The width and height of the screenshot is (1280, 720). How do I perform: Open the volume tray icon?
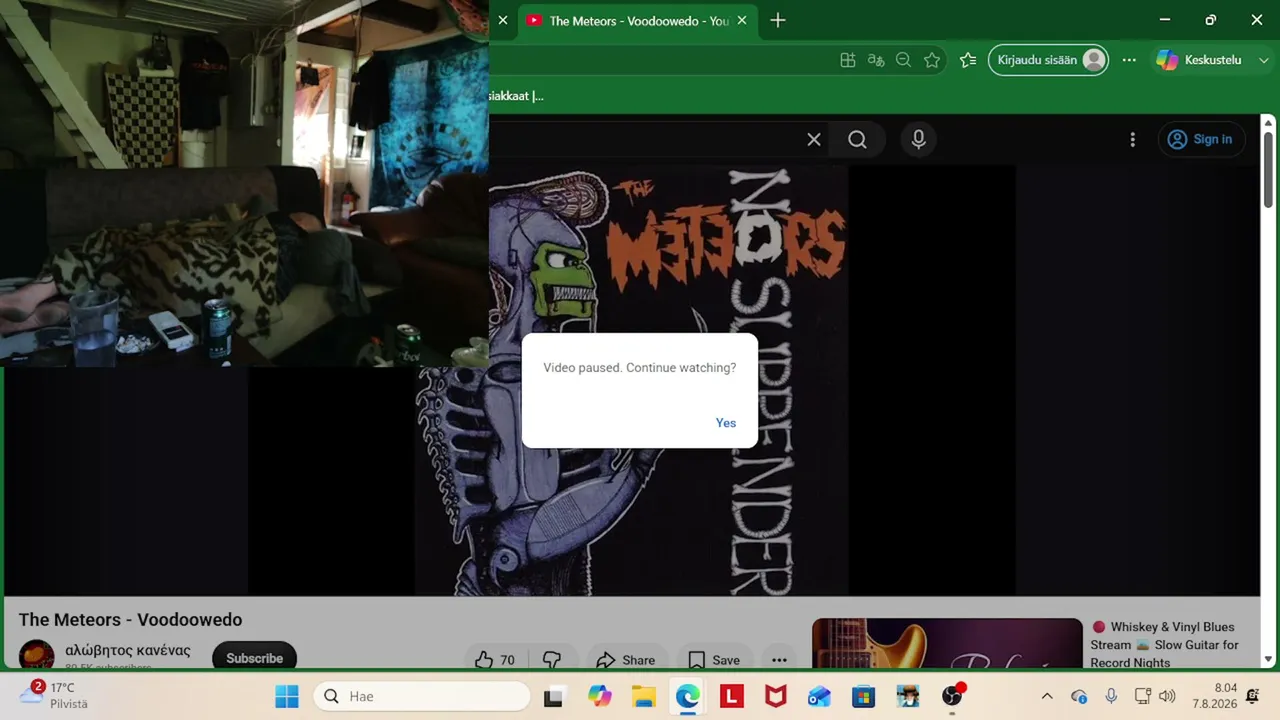pyautogui.click(x=1167, y=696)
